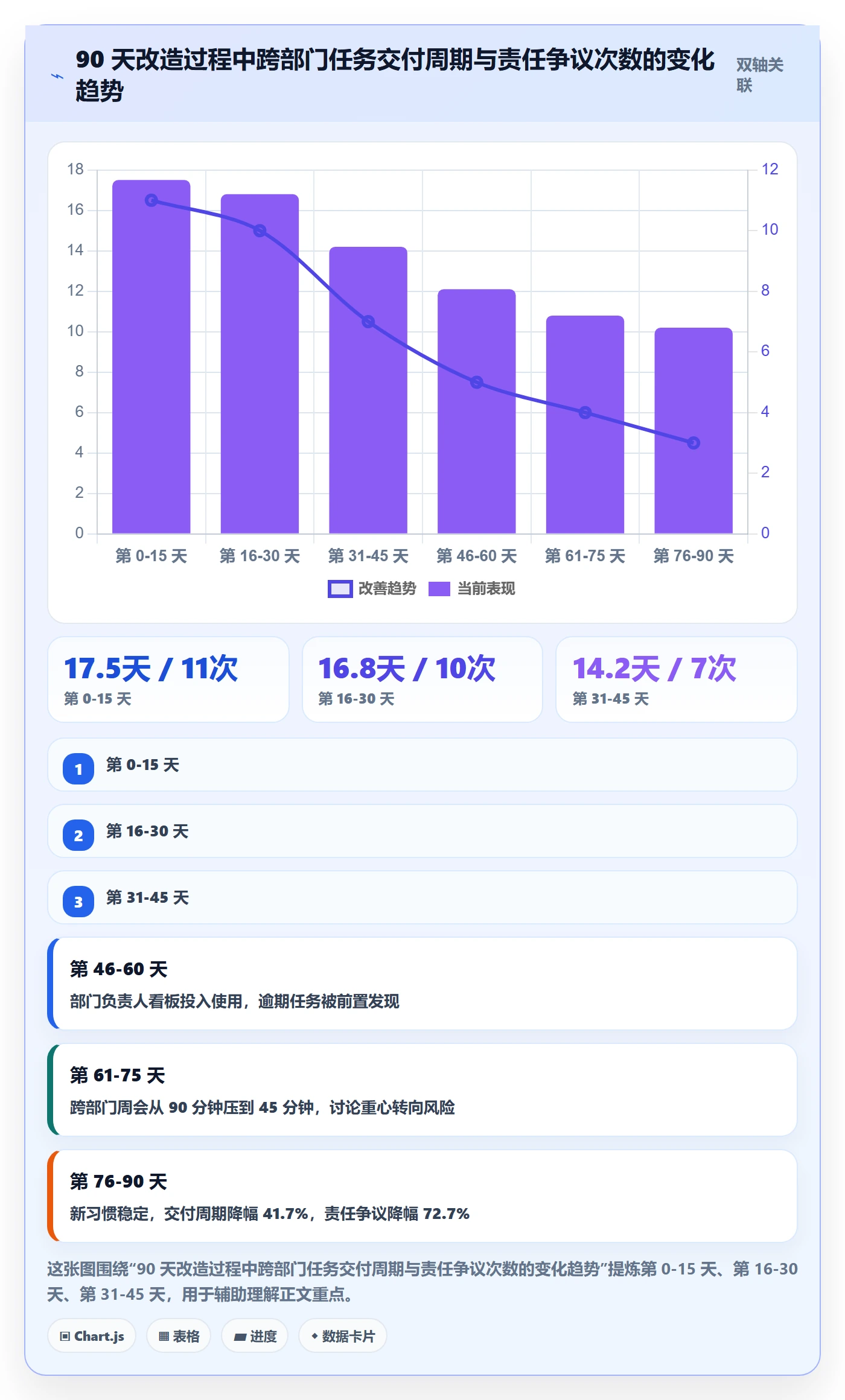Click the number 2 badge
Screen dimensions: 845x1400
[78, 835]
